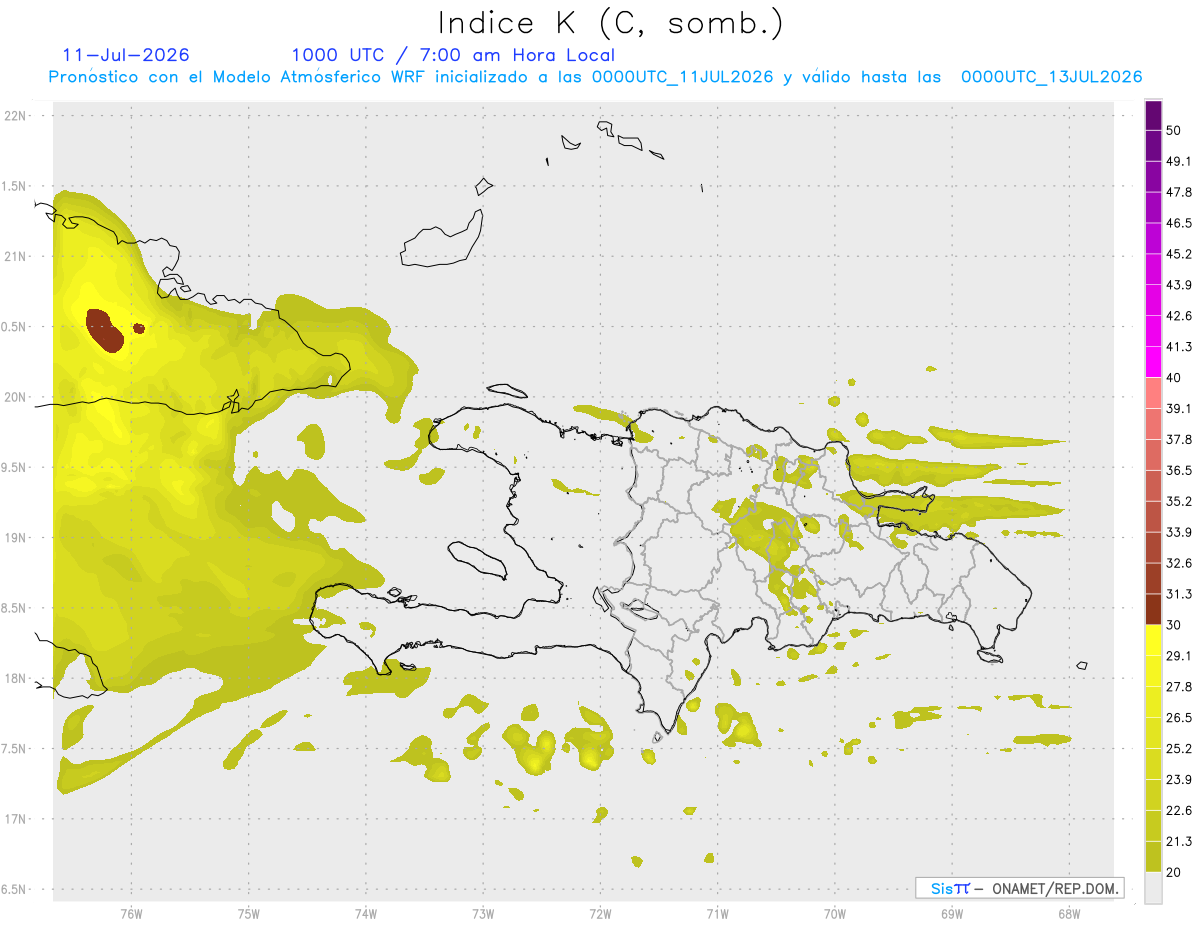Click the salmon 39.1 legend swatch

[x=1153, y=393]
